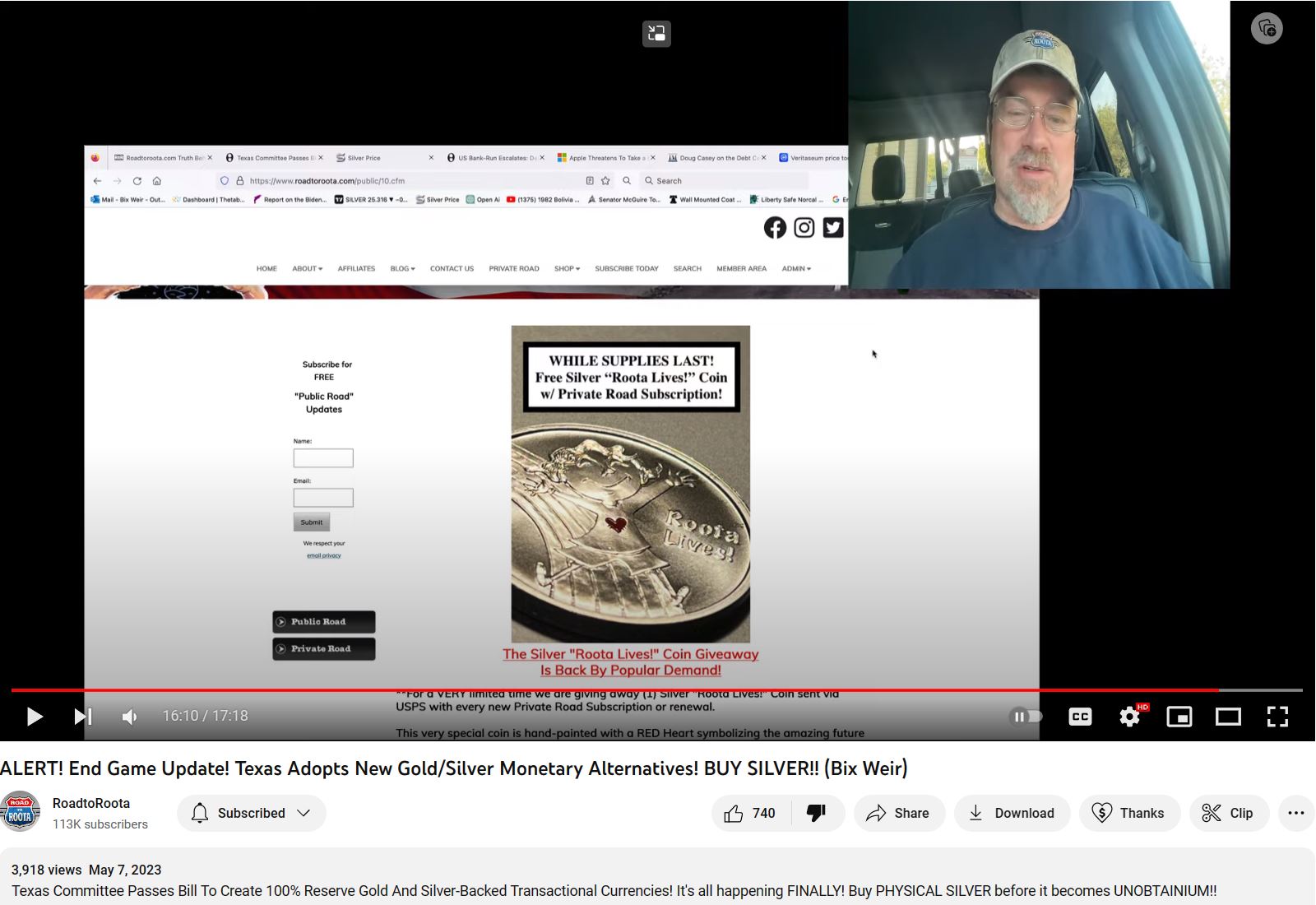Screen dimensions: 1316x905
Task: Open RoadtoRoota channel name link
Action: point(91,803)
